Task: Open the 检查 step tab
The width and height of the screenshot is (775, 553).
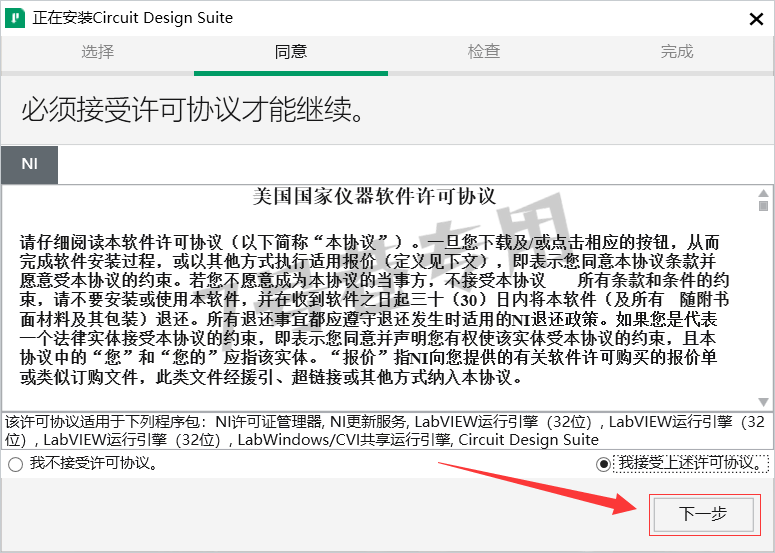Action: (x=484, y=52)
